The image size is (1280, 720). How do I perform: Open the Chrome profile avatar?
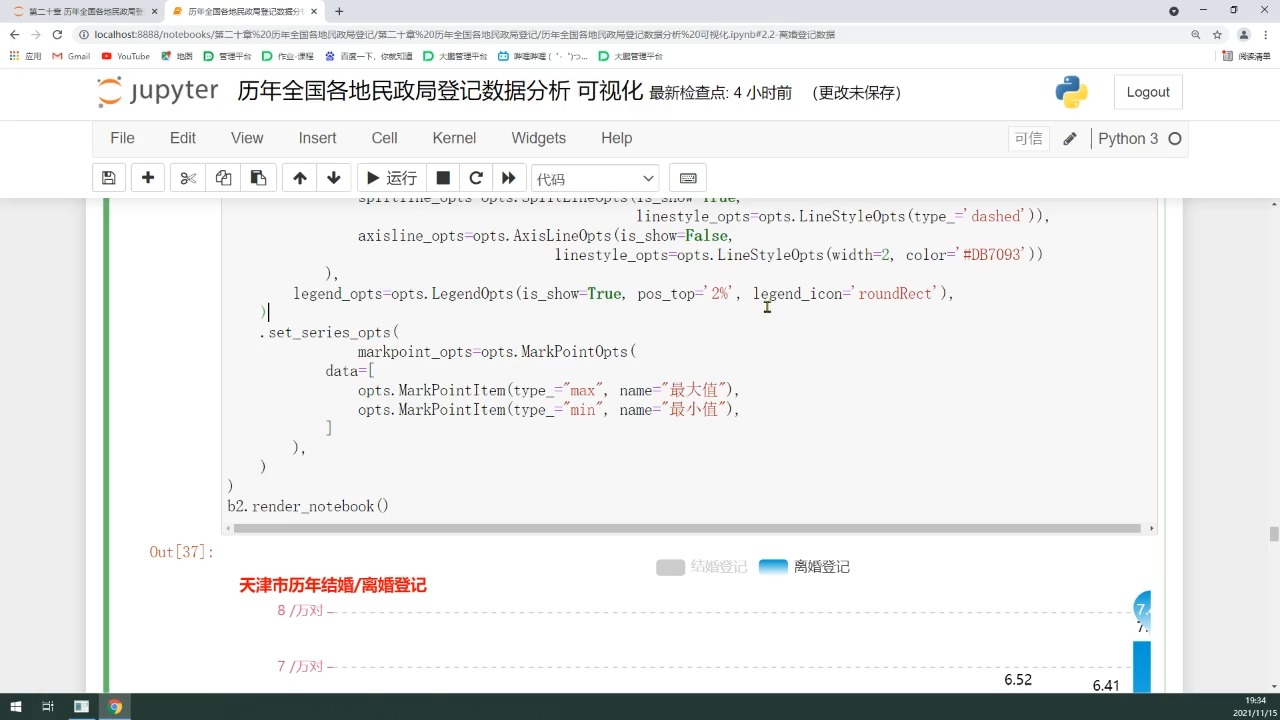(x=1244, y=34)
